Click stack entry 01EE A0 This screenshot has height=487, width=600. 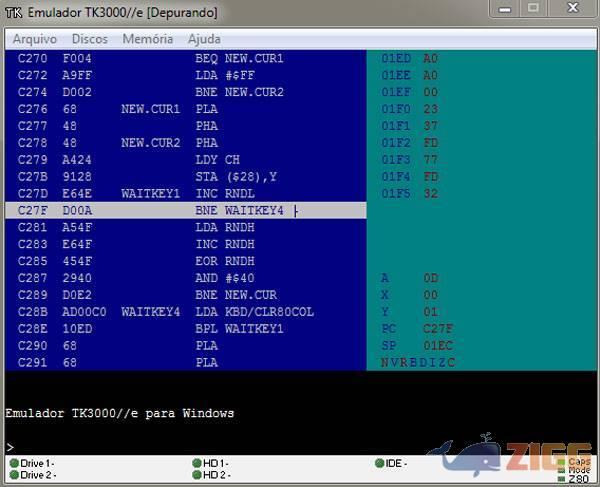click(x=409, y=75)
